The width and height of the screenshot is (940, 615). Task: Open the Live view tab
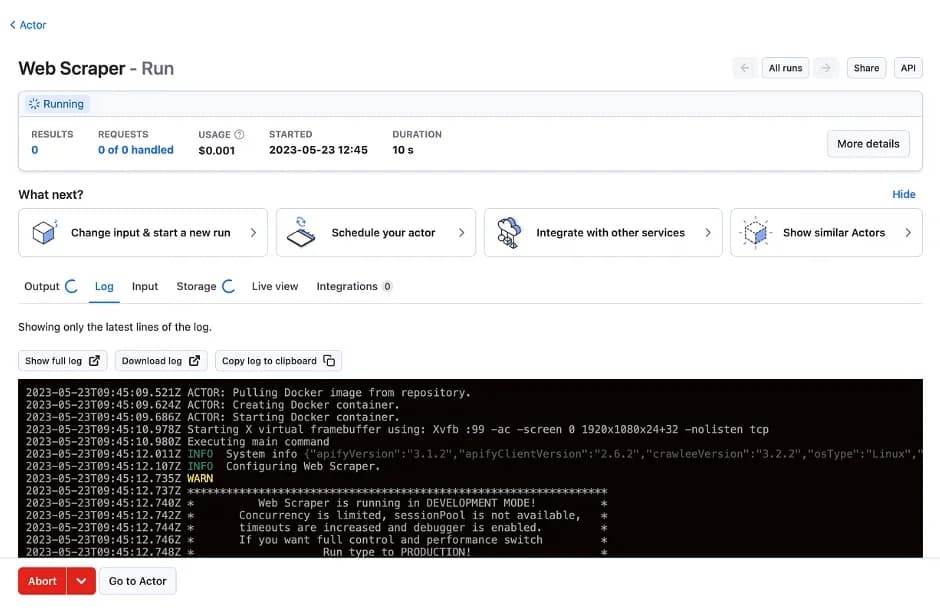(x=275, y=286)
